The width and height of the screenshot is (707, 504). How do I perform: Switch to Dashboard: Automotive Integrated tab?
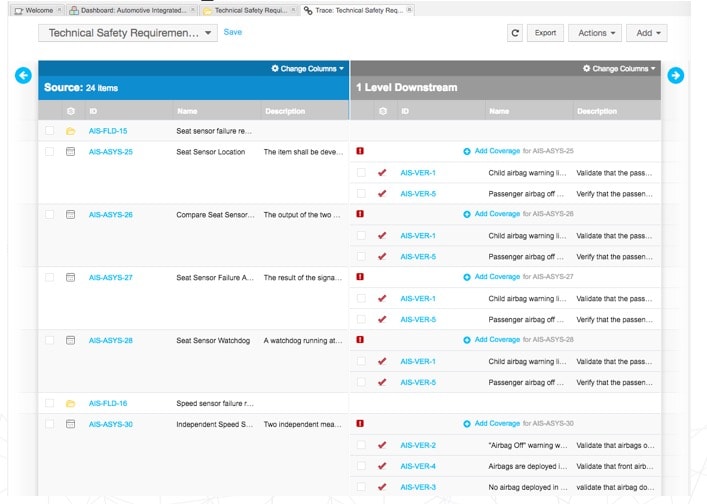pyautogui.click(x=133, y=10)
